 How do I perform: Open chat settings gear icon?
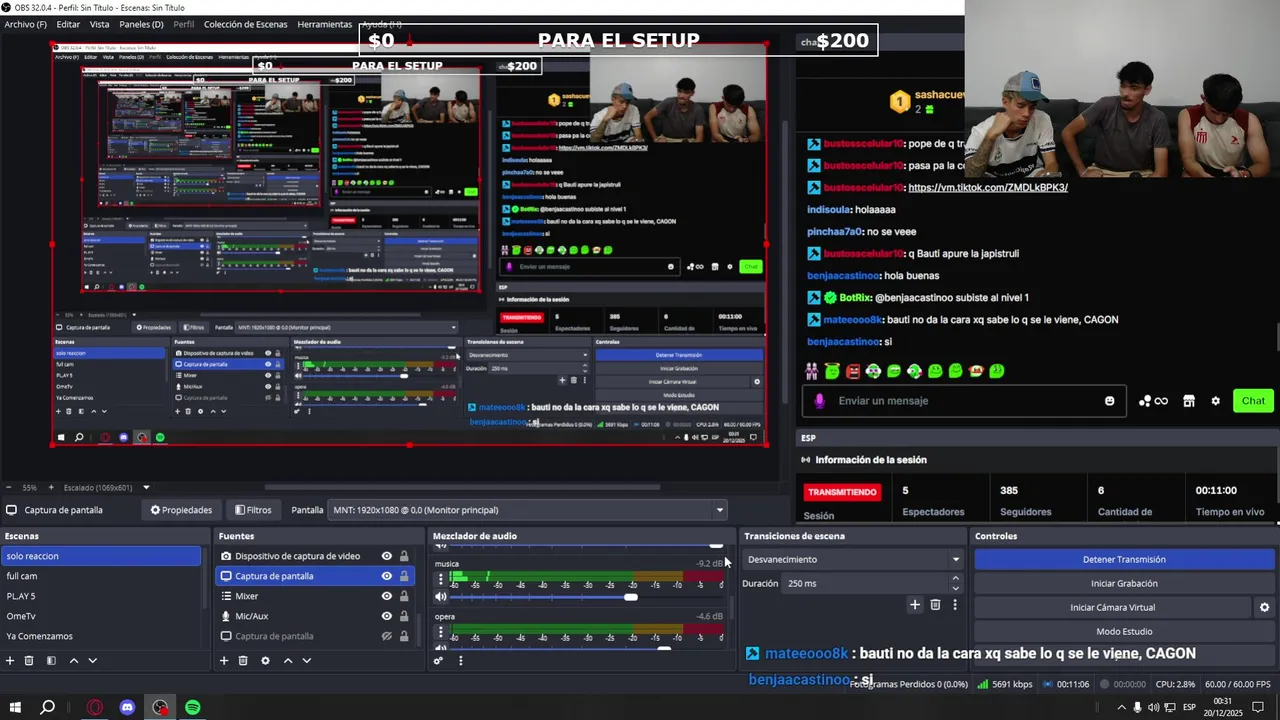point(1215,401)
